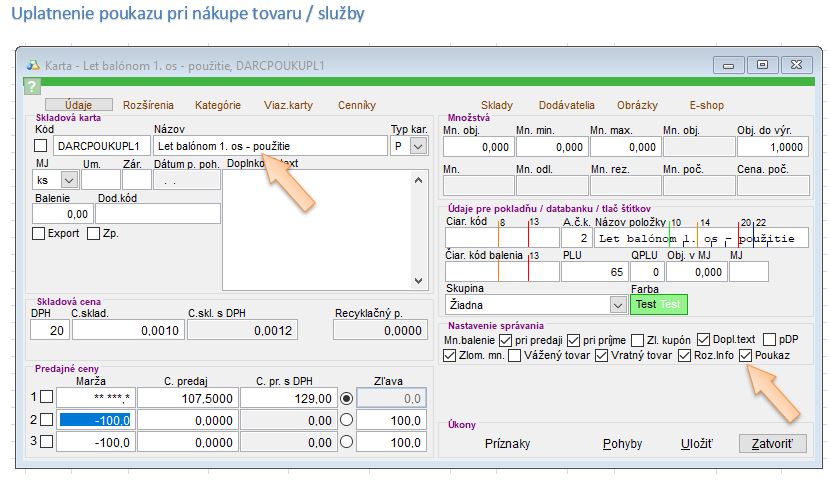The image size is (830, 480).
Task: Open Pohyby in the Úkony section
Action: click(x=623, y=443)
